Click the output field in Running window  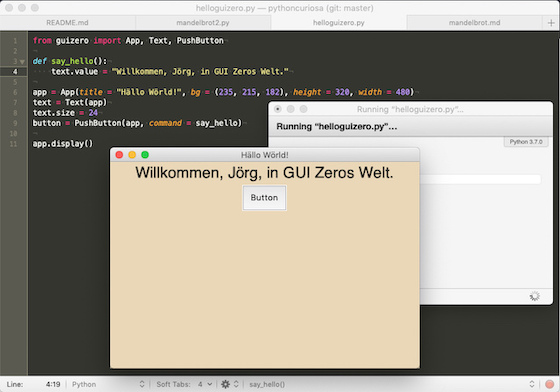pos(480,179)
